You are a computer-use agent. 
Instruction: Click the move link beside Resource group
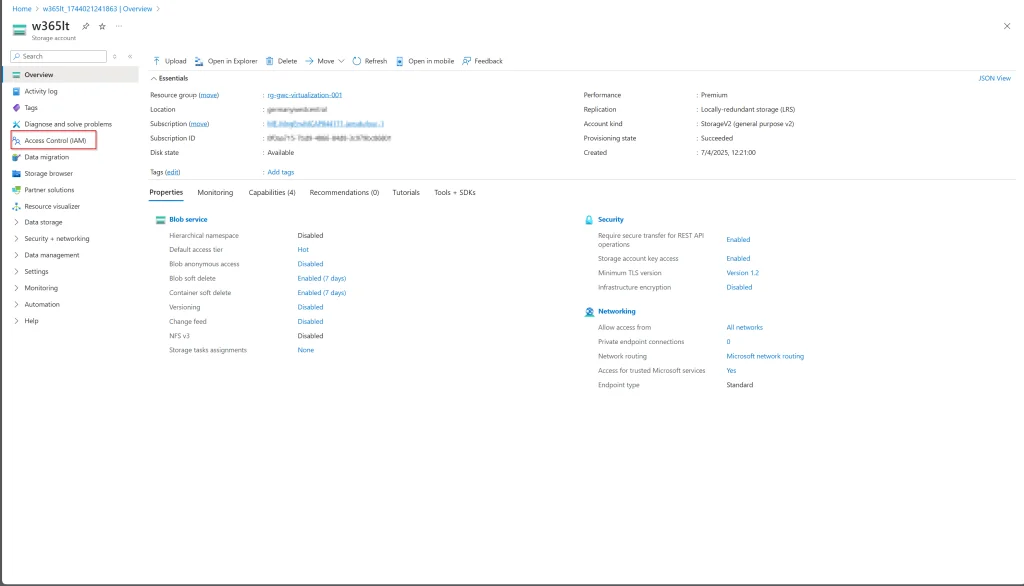click(x=208, y=95)
